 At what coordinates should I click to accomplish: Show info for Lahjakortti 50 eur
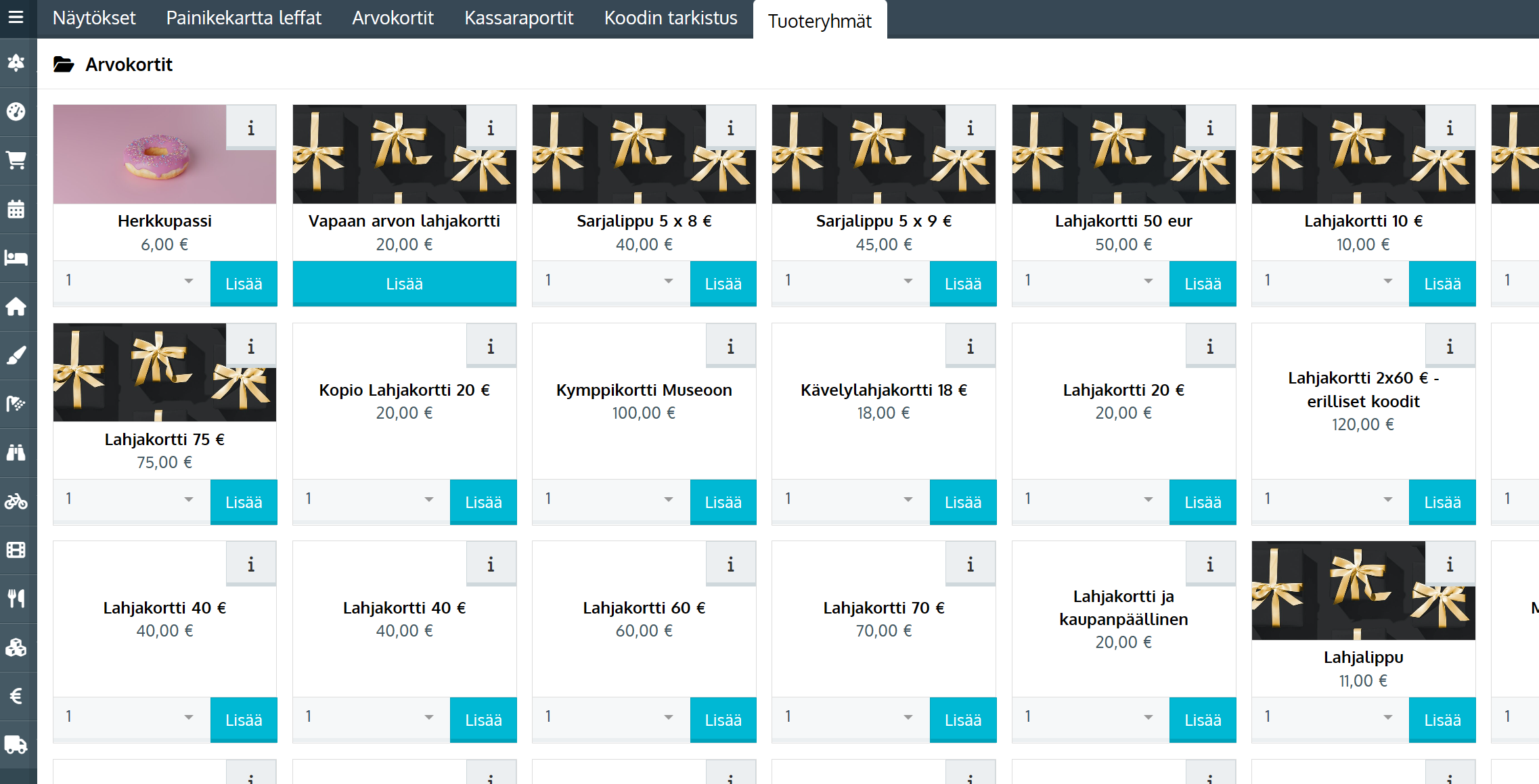1210,127
